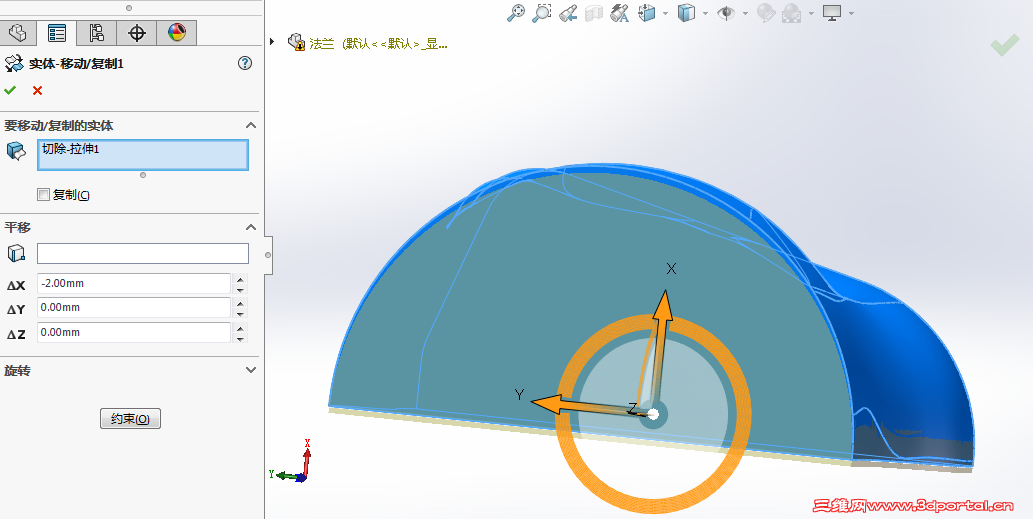Click the ΔZ value field

(x=134, y=333)
